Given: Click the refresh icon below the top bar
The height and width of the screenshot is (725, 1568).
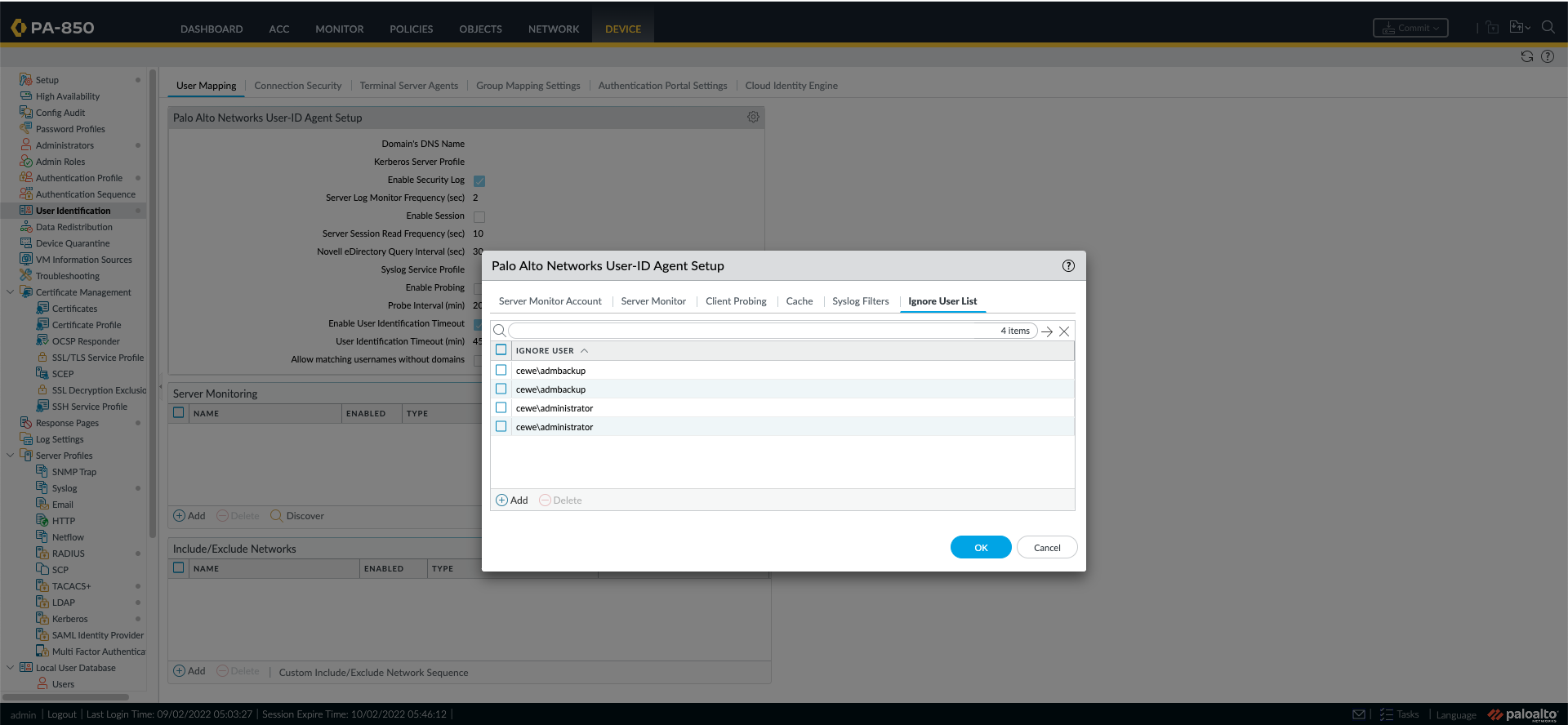Looking at the screenshot, I should 1526,56.
